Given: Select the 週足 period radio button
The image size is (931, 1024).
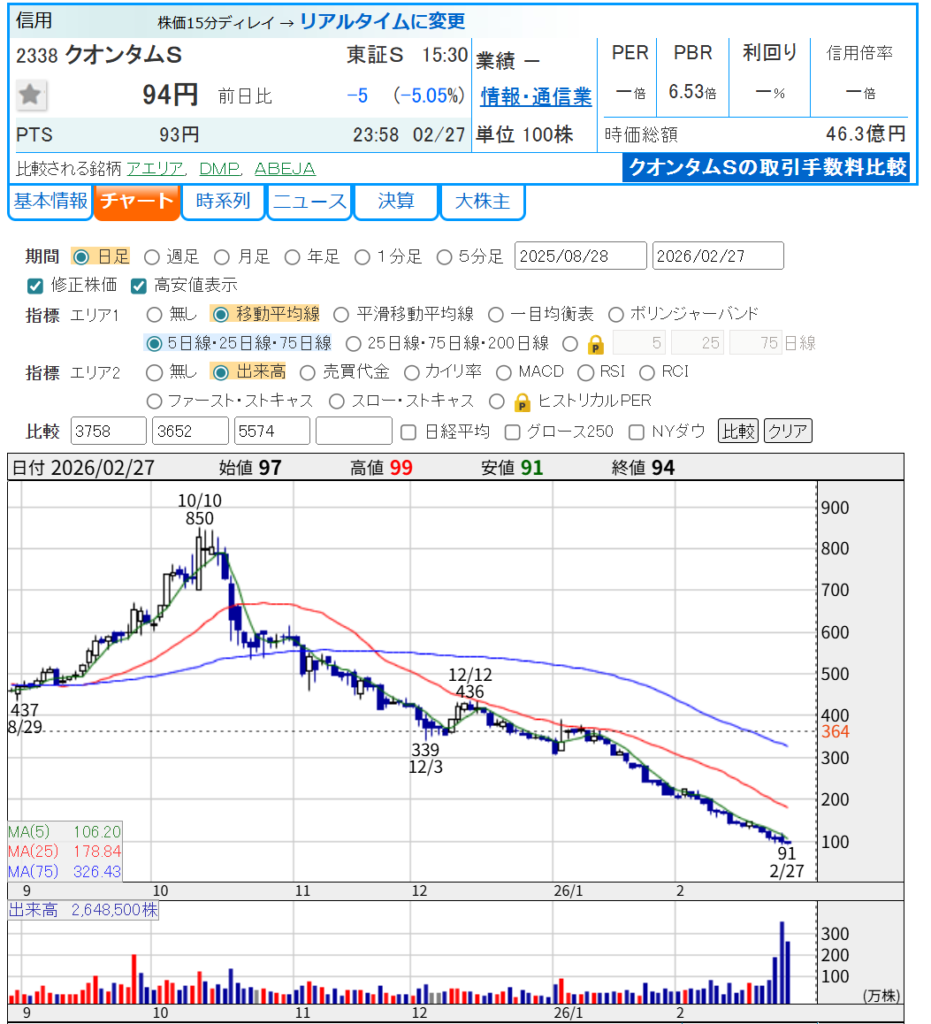Looking at the screenshot, I should [153, 257].
